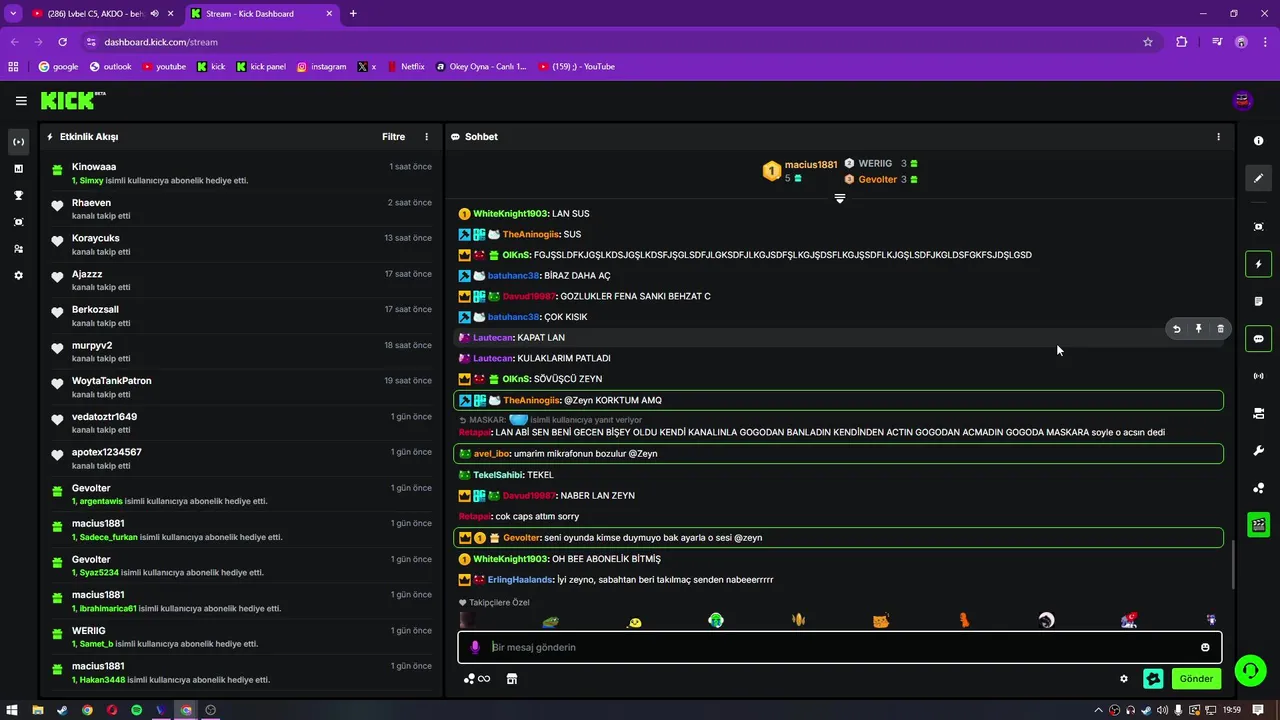
Task: Open the Filtre filter for activity feed
Action: coord(393,137)
